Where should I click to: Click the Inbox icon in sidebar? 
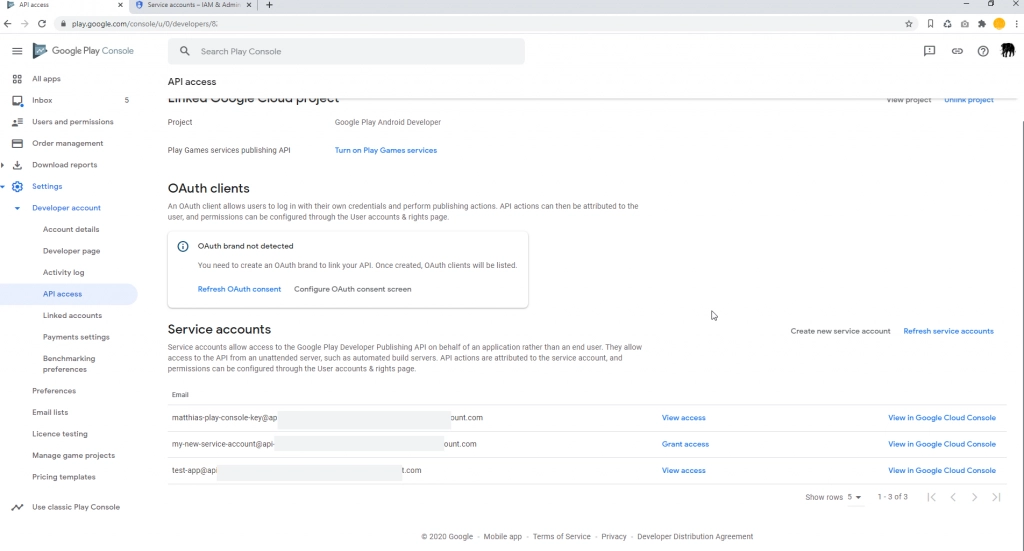(17, 101)
